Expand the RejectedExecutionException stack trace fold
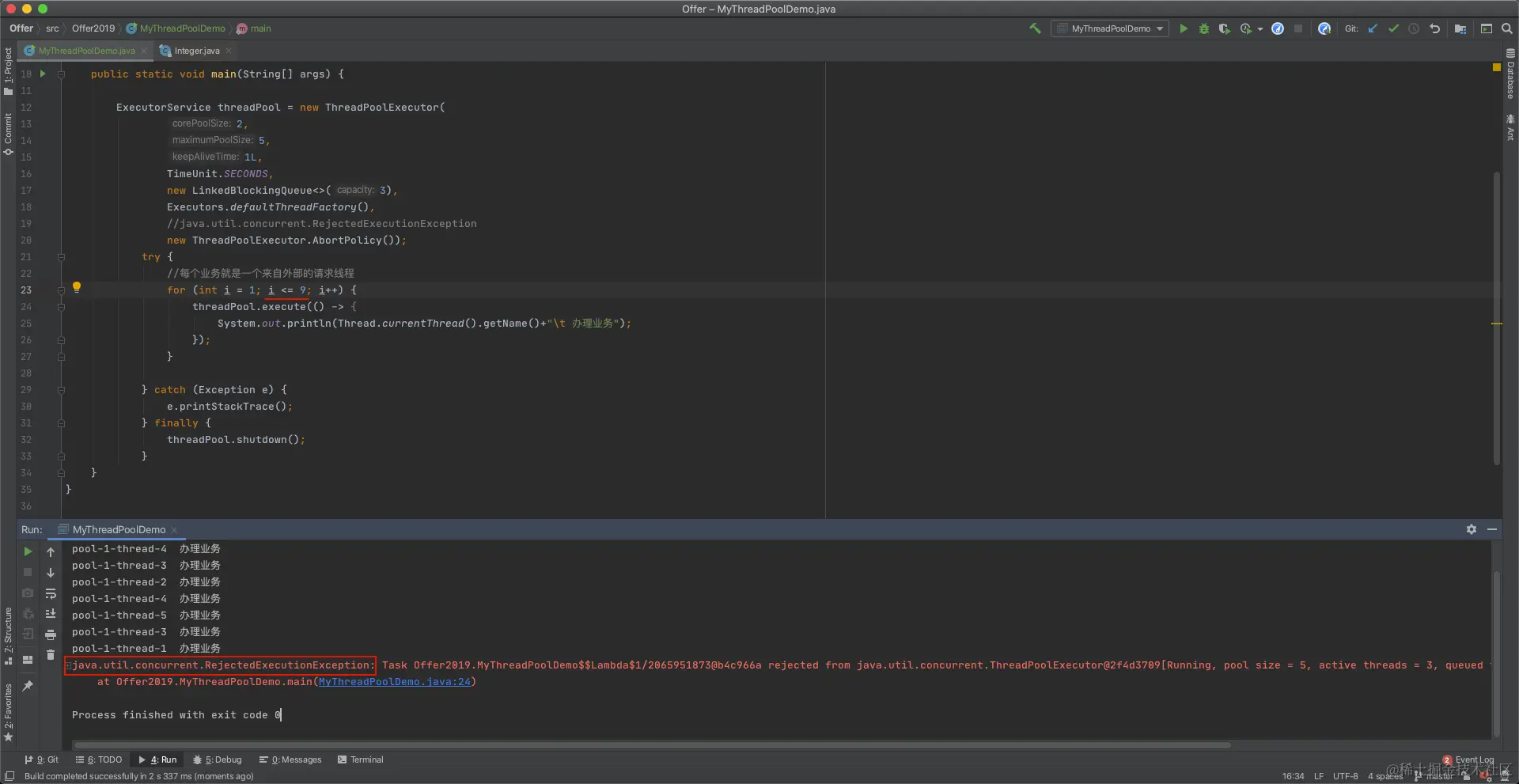The image size is (1519, 784). 69,665
